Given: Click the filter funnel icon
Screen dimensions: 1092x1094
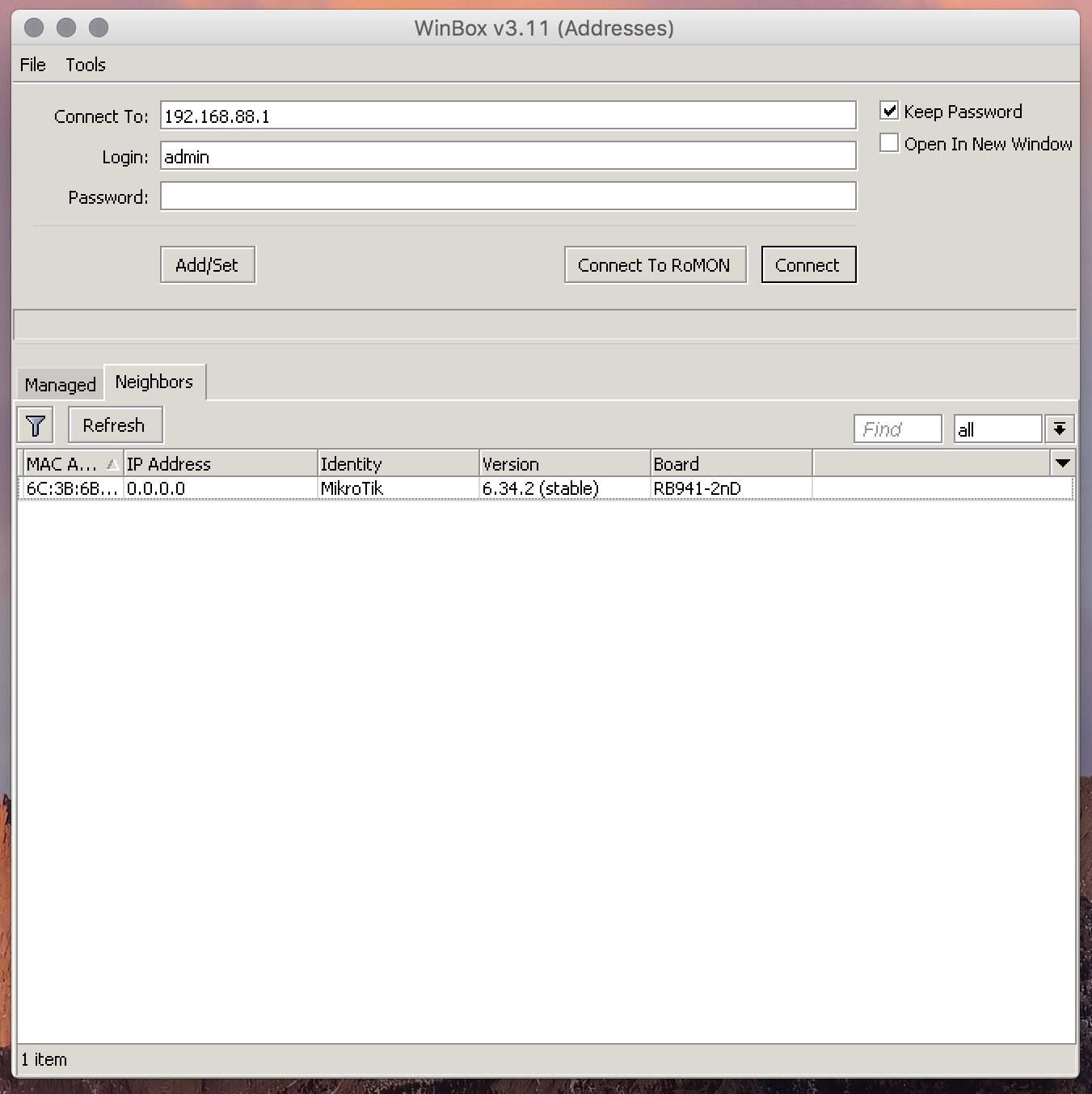Looking at the screenshot, I should pyautogui.click(x=36, y=426).
